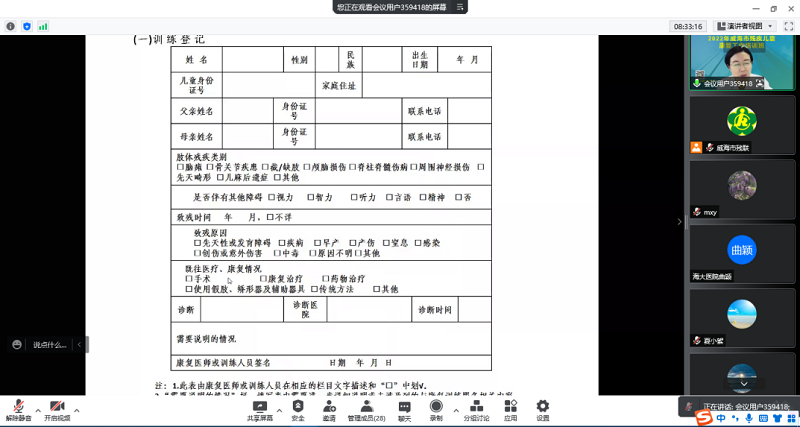Click the emoji smiley icon

17,345
